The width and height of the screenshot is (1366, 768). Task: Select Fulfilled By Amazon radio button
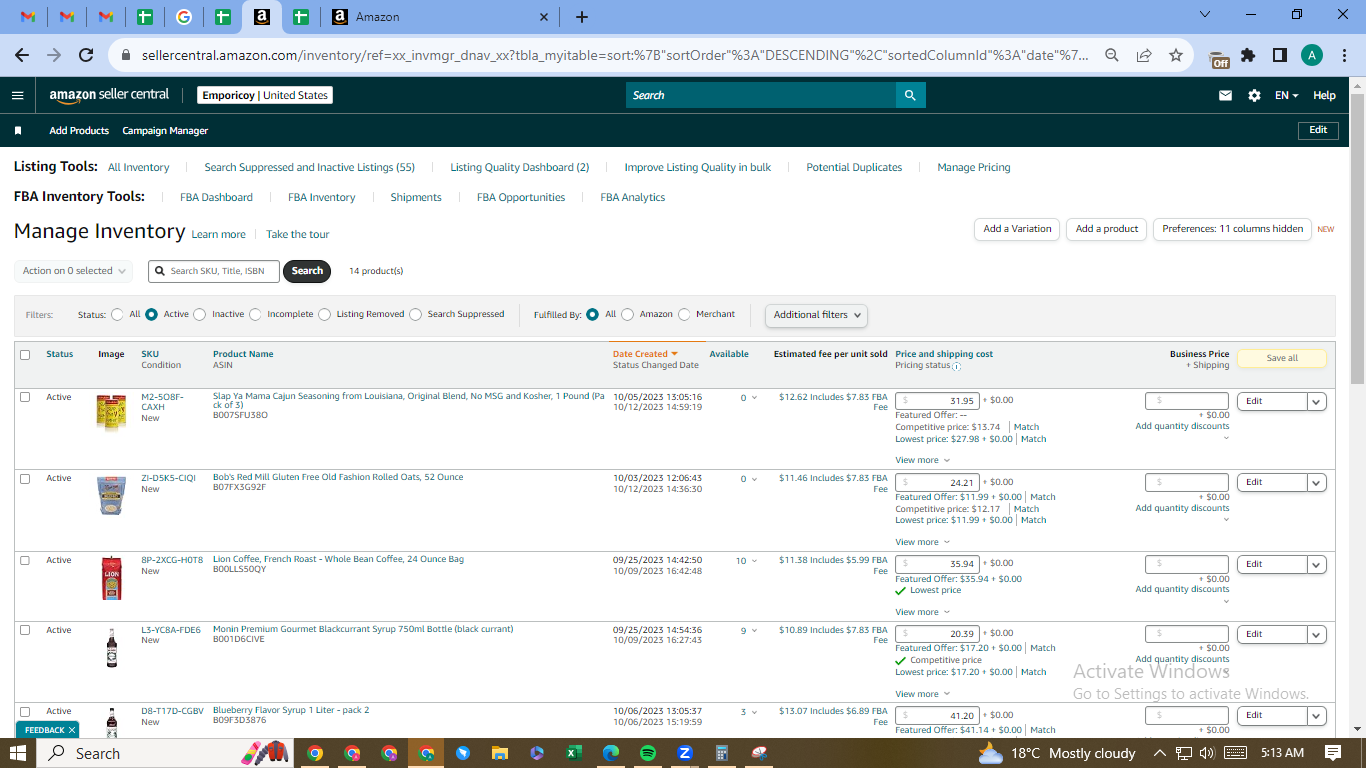pyautogui.click(x=628, y=314)
